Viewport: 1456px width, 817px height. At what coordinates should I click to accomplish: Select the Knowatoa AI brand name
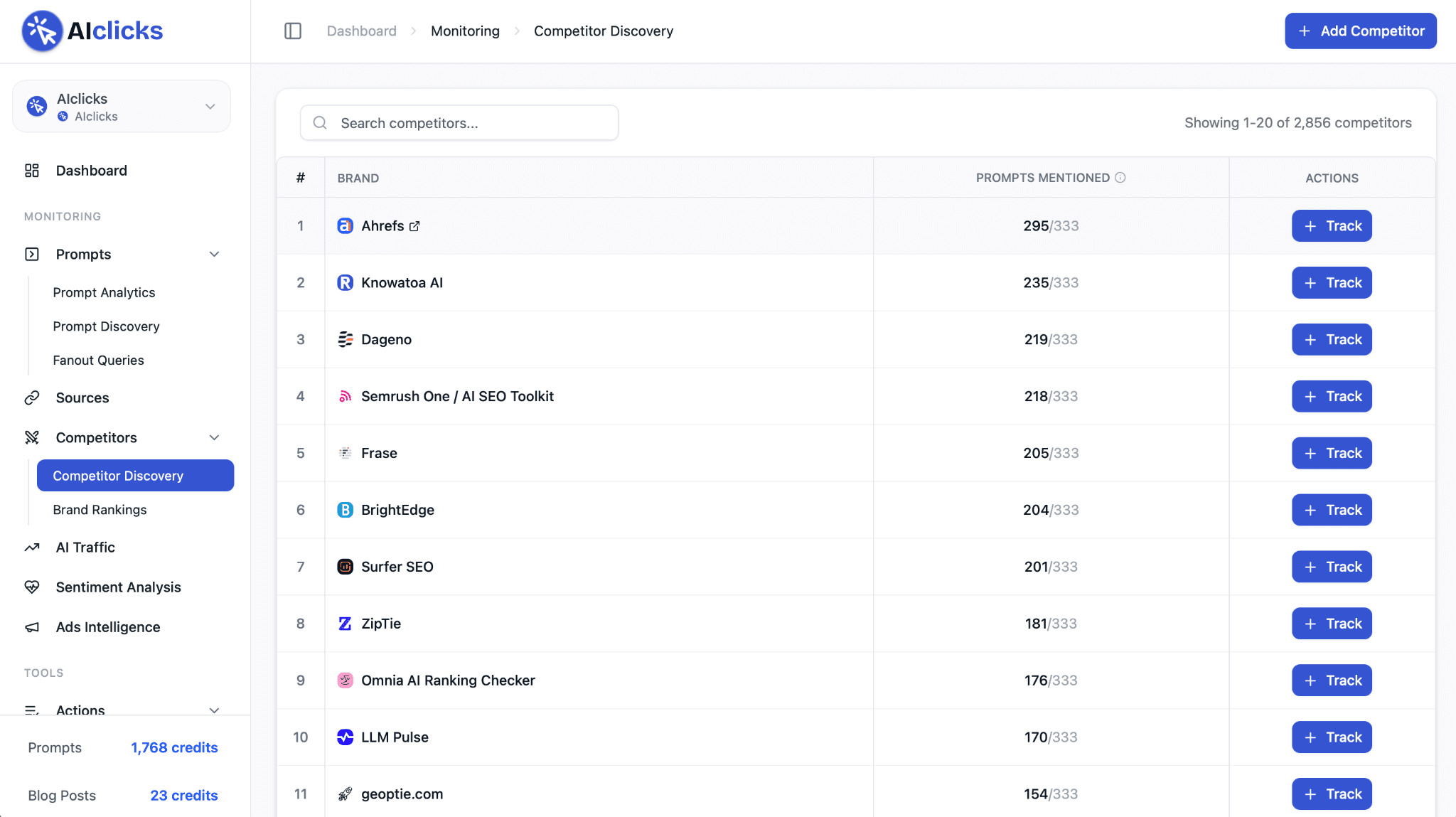coord(402,282)
